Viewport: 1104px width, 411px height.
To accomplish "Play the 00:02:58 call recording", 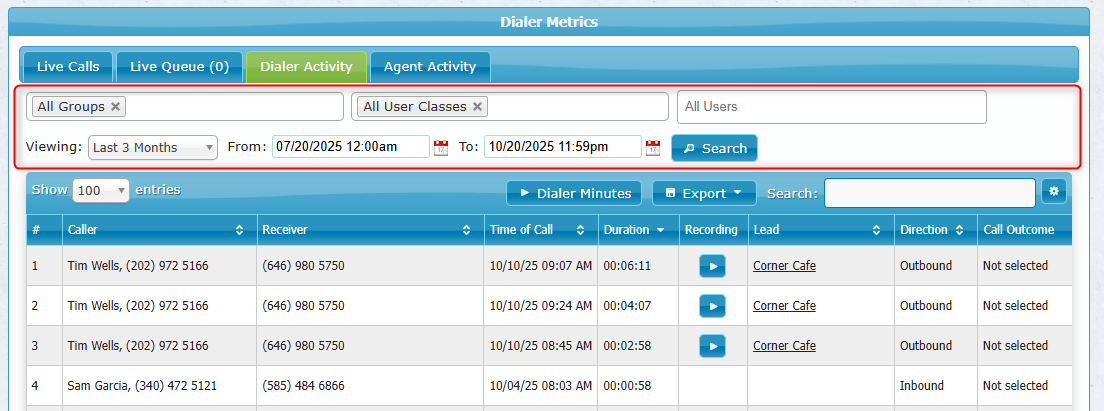I will [712, 346].
